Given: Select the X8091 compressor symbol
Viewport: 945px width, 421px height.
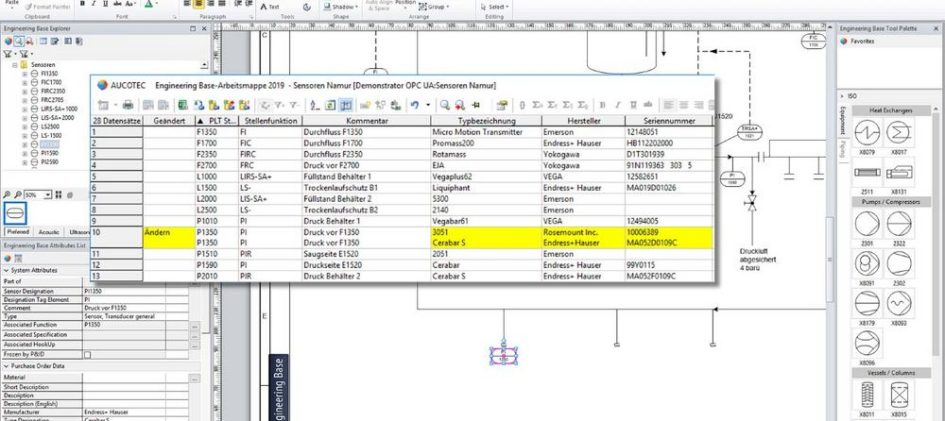Looking at the screenshot, I should pyautogui.click(x=867, y=263).
